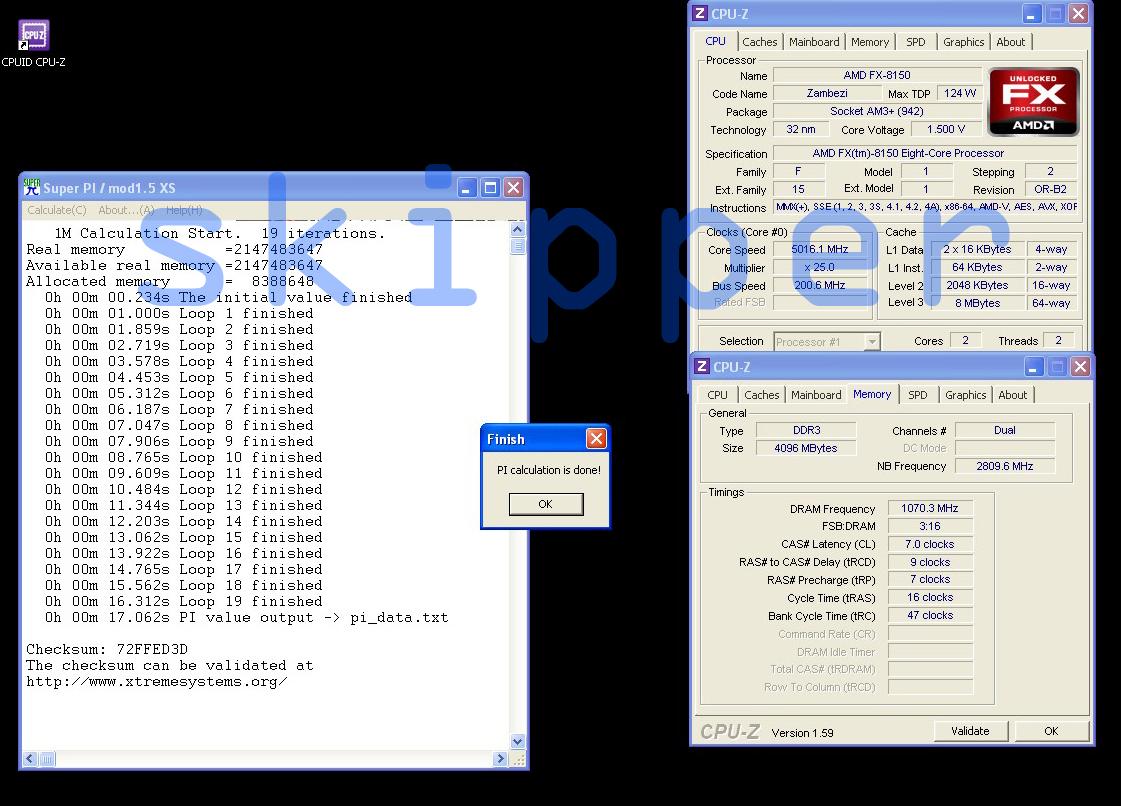This screenshot has height=806, width=1121.
Task: Open the Help menu in Super PI
Action: 184,210
